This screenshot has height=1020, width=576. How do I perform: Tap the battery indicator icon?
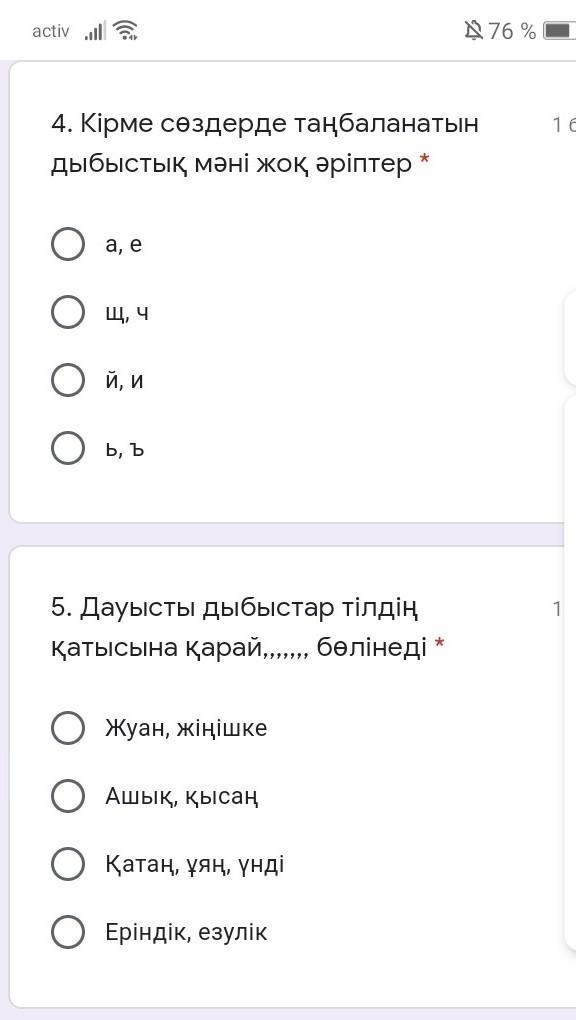coord(559,31)
